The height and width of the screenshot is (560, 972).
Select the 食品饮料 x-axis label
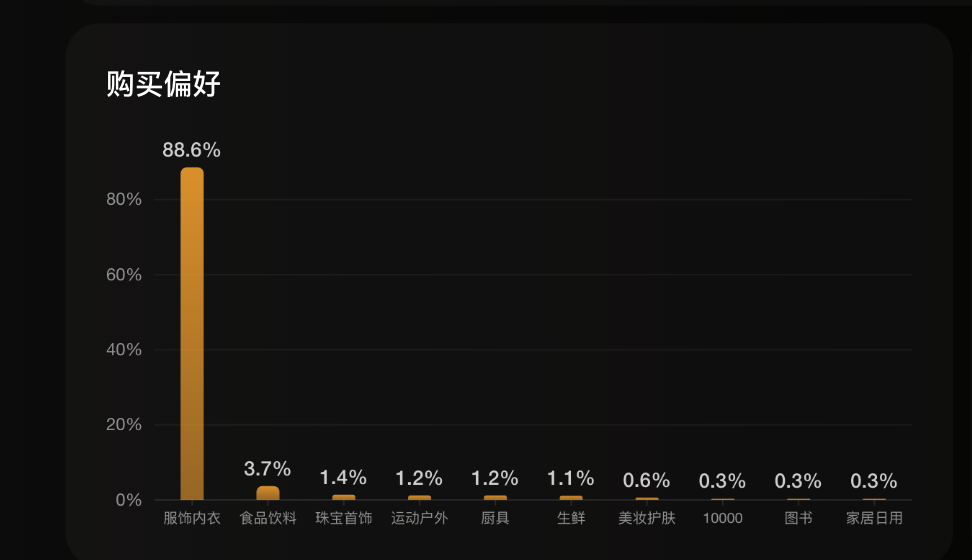(x=268, y=518)
